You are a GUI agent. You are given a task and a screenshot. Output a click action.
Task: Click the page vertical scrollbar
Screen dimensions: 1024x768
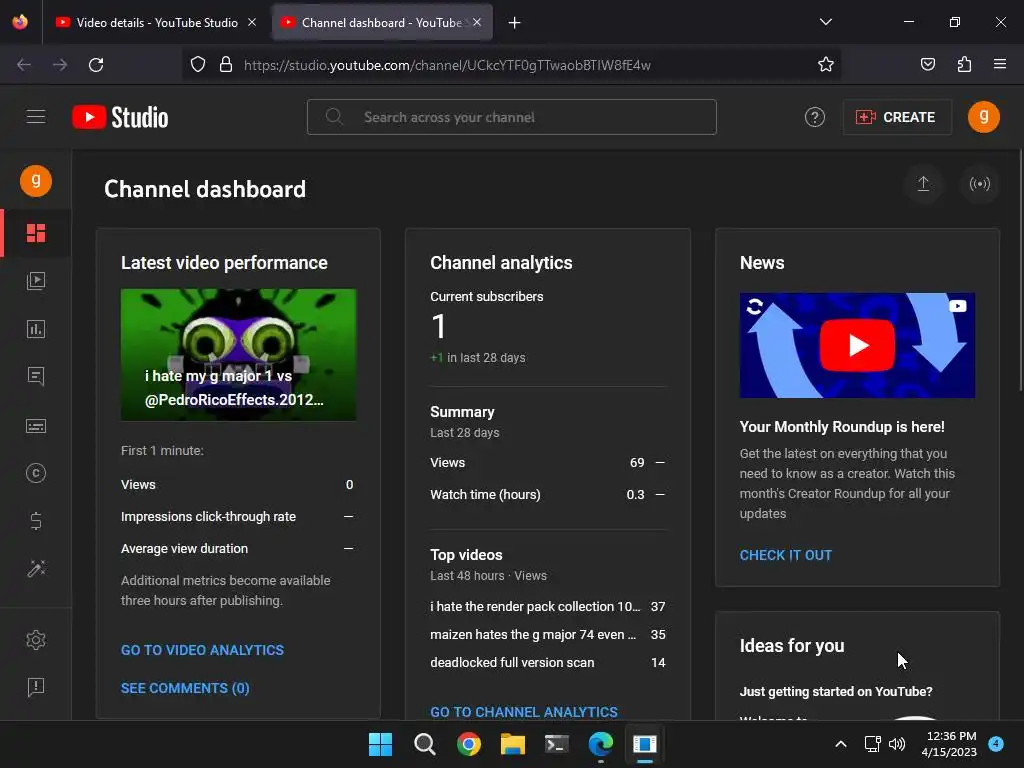(x=1020, y=271)
